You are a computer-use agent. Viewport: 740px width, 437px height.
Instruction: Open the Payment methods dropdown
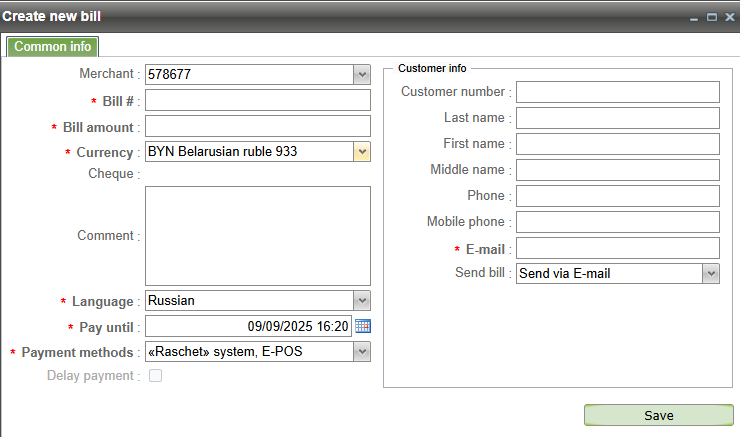[x=361, y=352]
